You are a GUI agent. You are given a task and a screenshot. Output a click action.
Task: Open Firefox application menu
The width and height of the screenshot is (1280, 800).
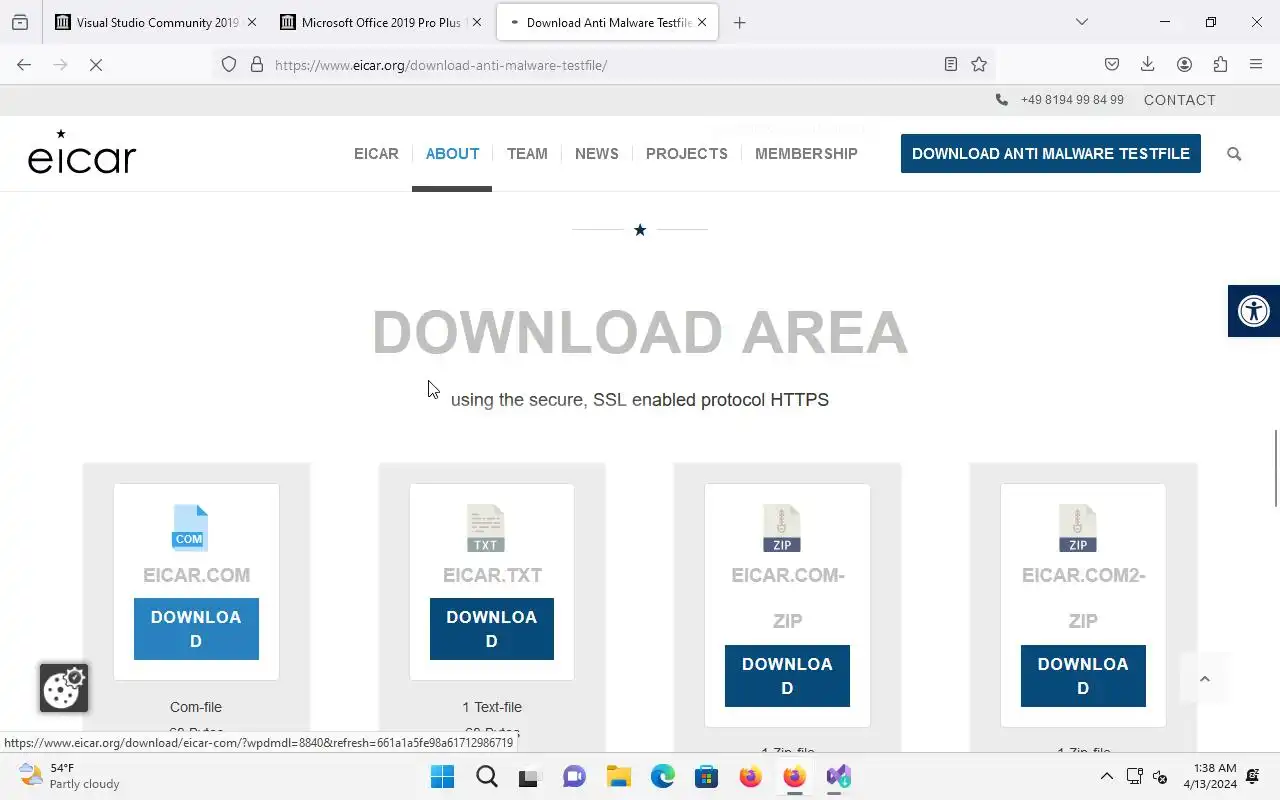point(1256,65)
